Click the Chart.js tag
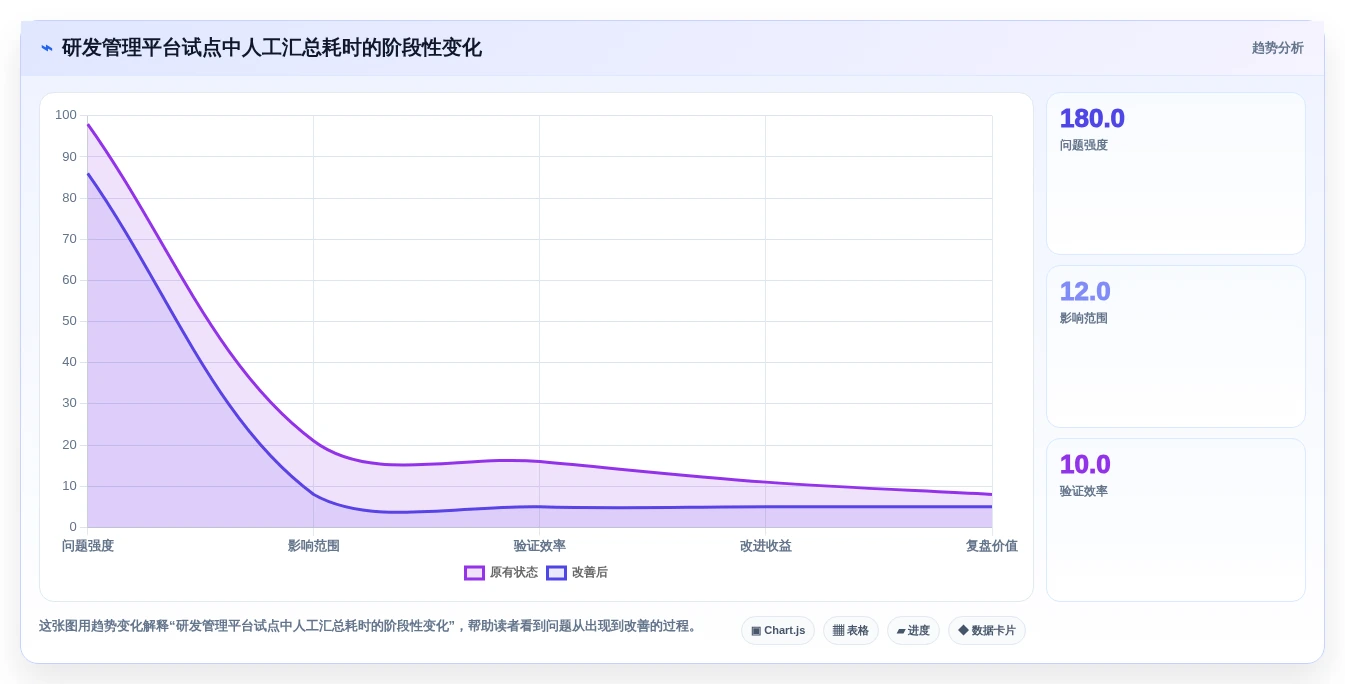This screenshot has width=1345, height=684. [778, 631]
